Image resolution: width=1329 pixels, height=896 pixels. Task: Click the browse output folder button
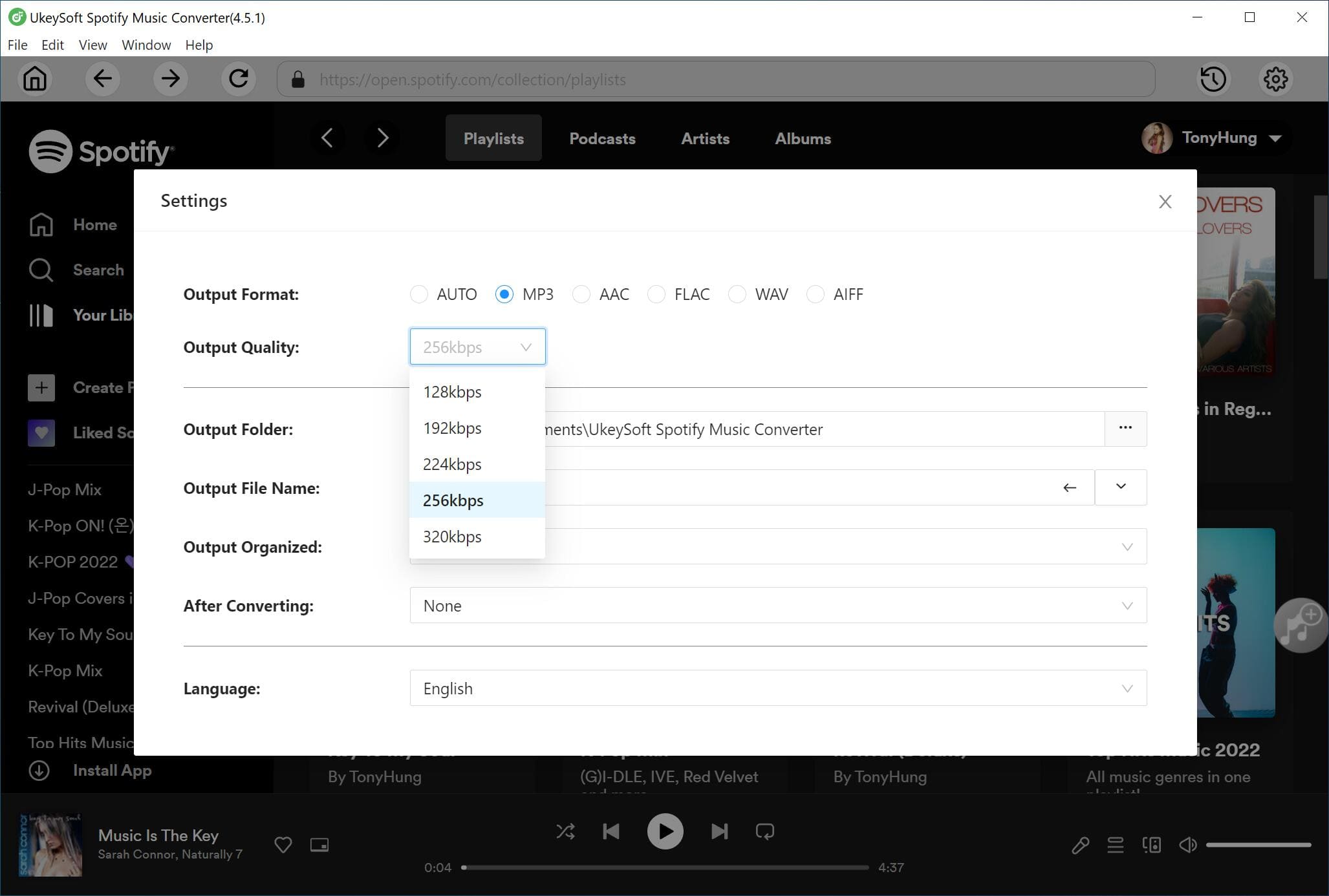pos(1125,428)
